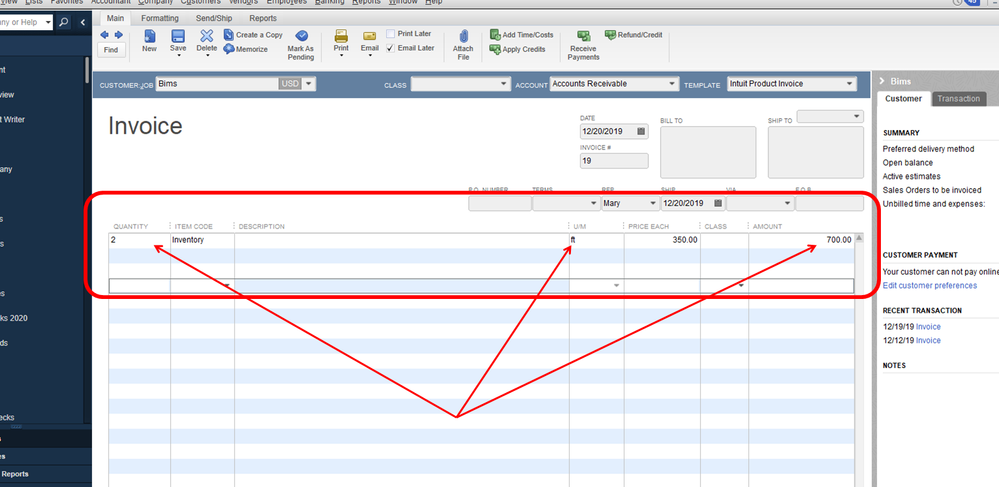This screenshot has width=999, height=487.
Task: Open the Save dropdown arrow
Action: tap(178, 55)
